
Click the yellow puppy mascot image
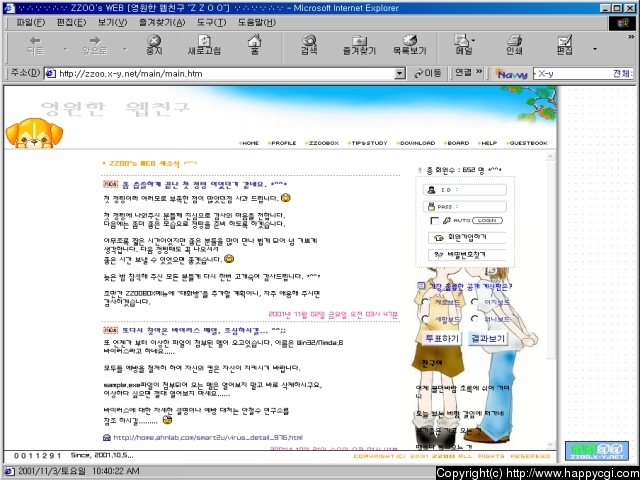pyautogui.click(x=34, y=133)
